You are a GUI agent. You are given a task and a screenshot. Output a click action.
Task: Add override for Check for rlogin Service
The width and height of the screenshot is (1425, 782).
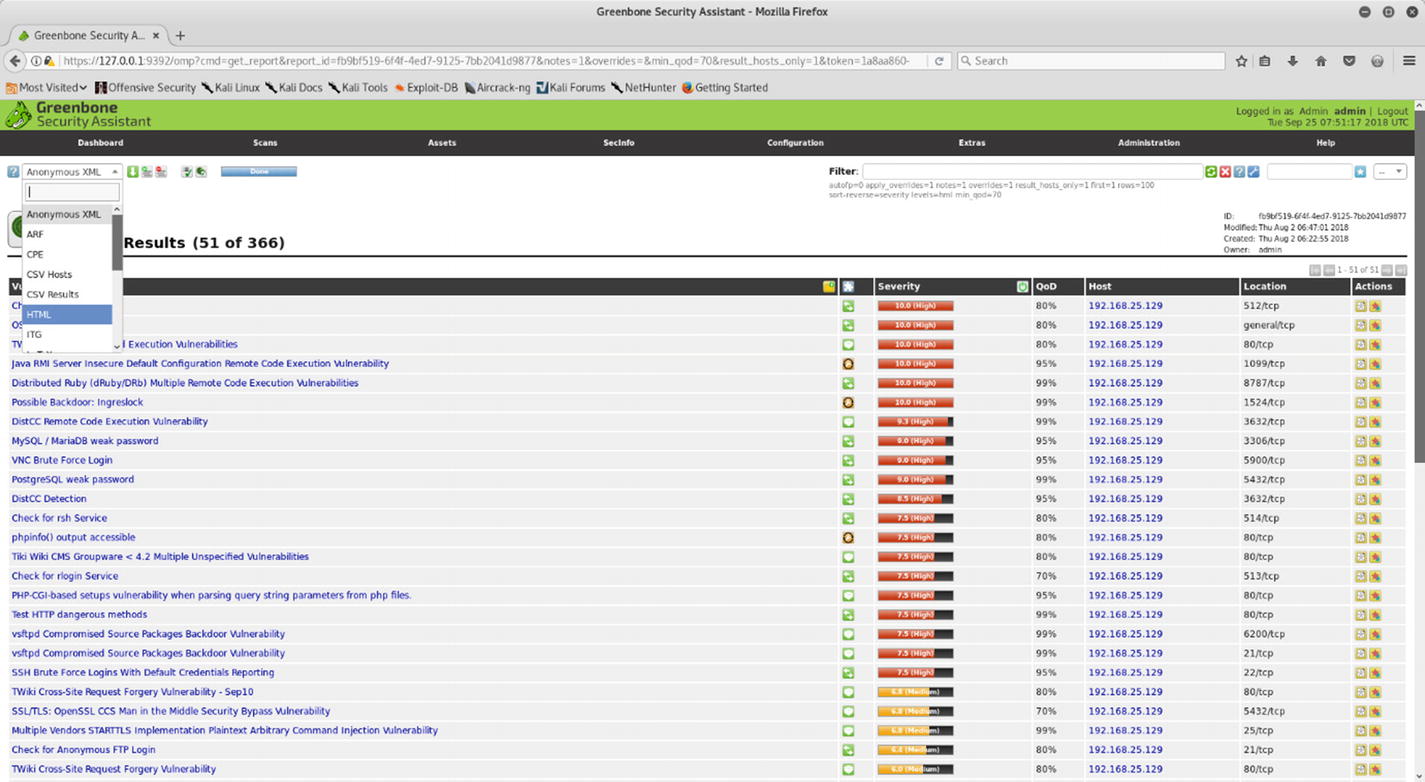[x=1375, y=576]
